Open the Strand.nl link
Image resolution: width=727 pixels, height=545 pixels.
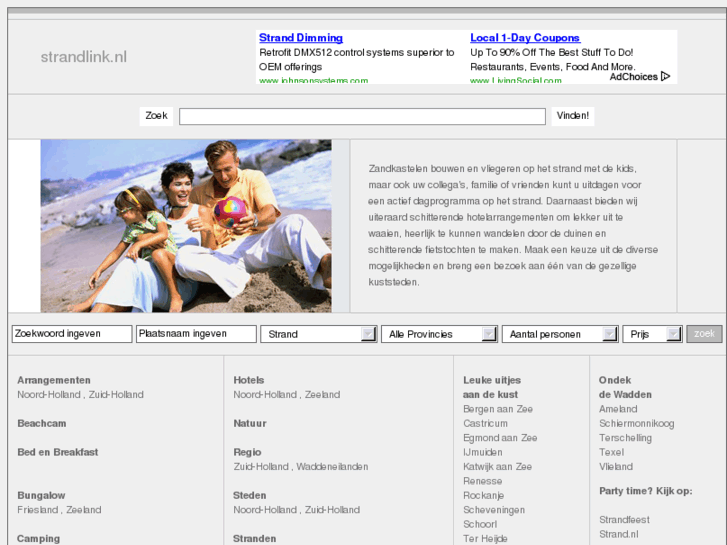click(x=619, y=533)
